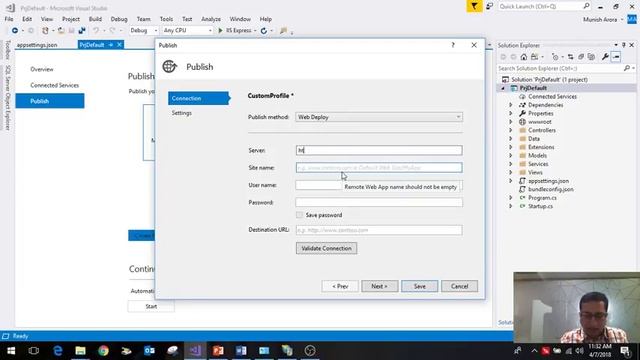This screenshot has width=640, height=360.
Task: Click the Open File toolbar icon
Action: 61,31
